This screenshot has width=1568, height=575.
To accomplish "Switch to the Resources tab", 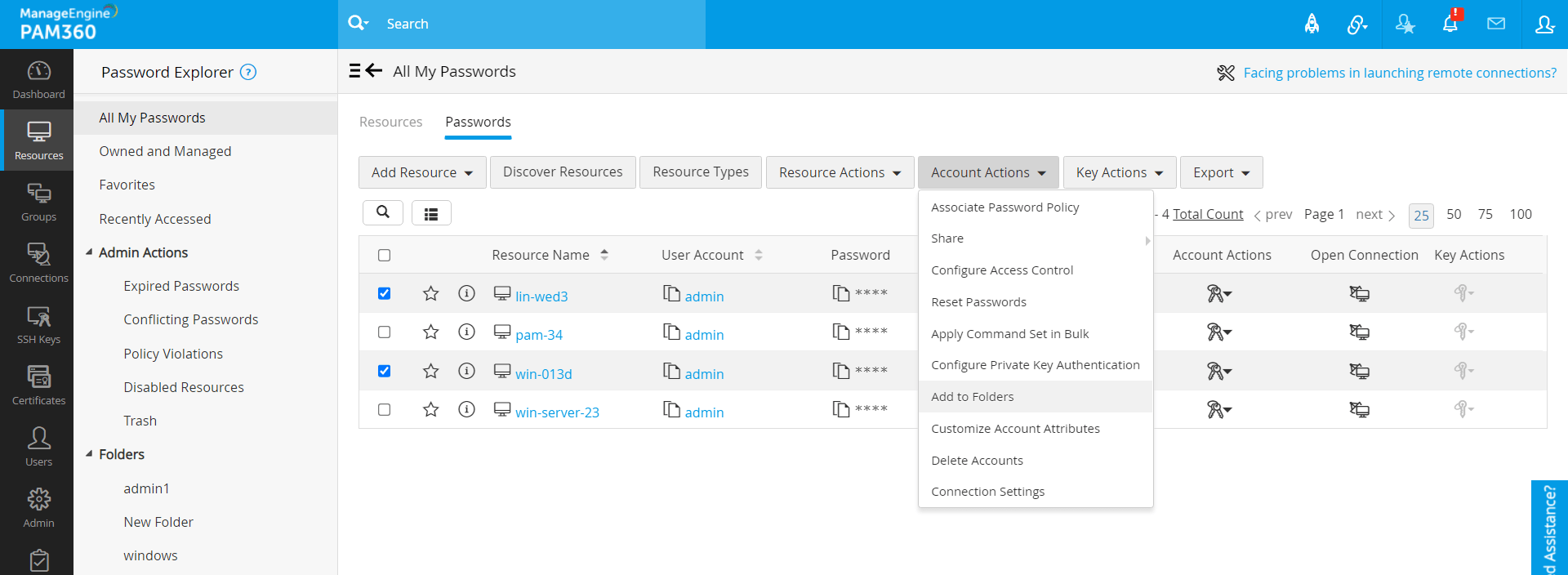I will 390,122.
